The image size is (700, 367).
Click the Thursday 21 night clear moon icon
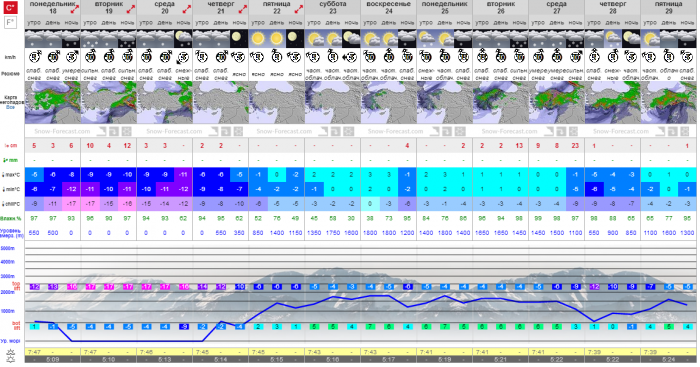pos(239,39)
